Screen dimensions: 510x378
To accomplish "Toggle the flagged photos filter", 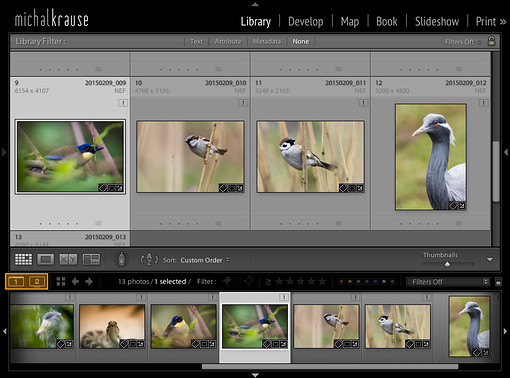I will [x=227, y=282].
